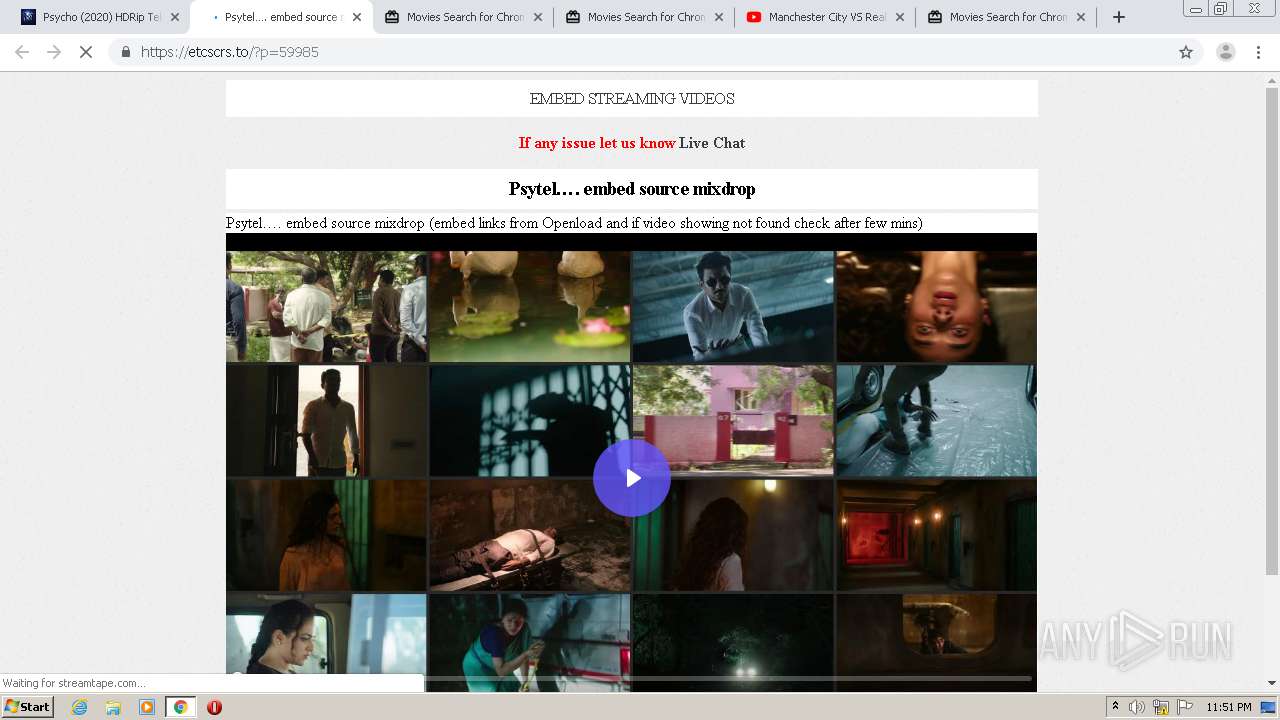Click thumbnail of woman in green saree
The width and height of the screenshot is (1280, 720).
[x=530, y=642]
